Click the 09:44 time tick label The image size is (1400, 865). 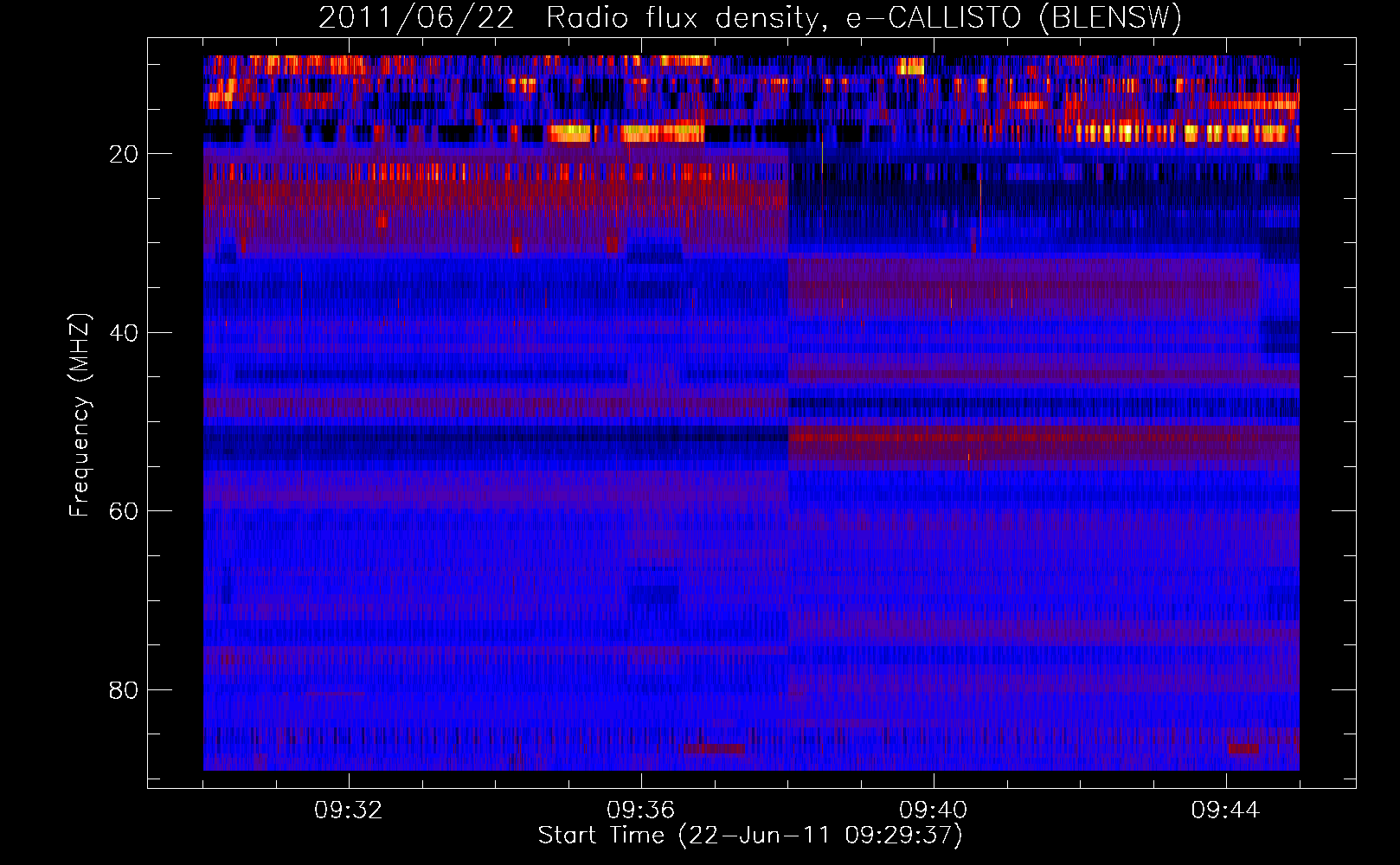pos(1226,811)
